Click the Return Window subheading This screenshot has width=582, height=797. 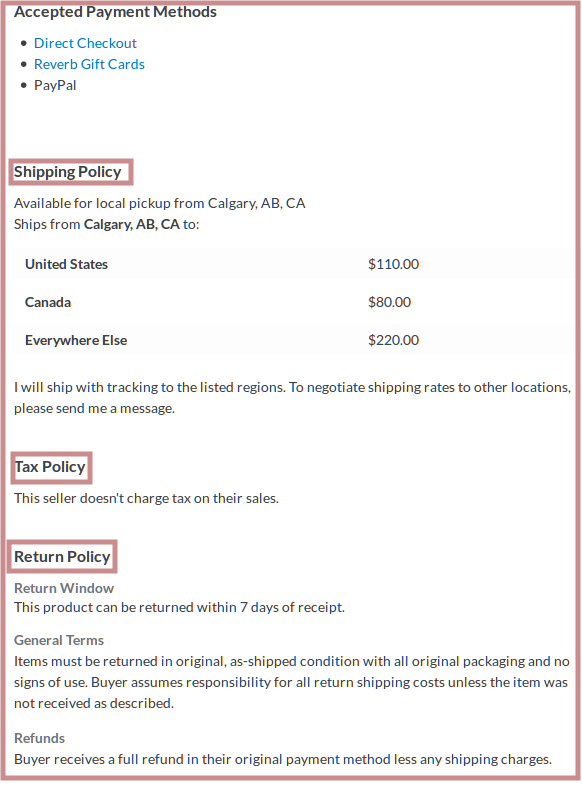(x=64, y=588)
